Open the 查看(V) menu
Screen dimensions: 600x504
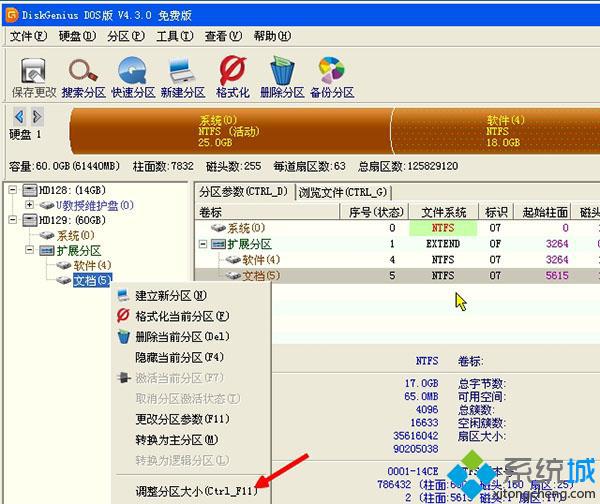point(223,36)
